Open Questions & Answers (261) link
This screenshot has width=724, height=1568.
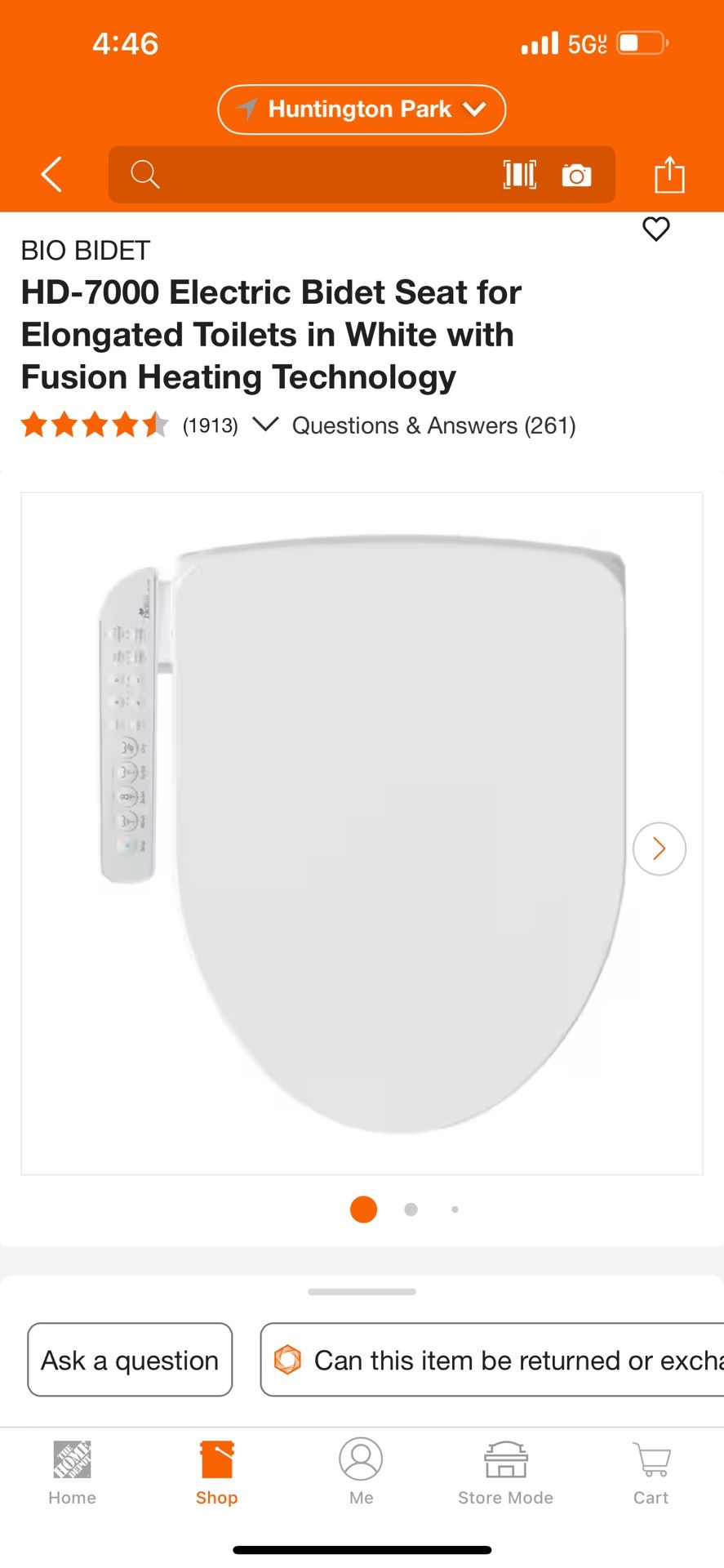pyautogui.click(x=434, y=425)
